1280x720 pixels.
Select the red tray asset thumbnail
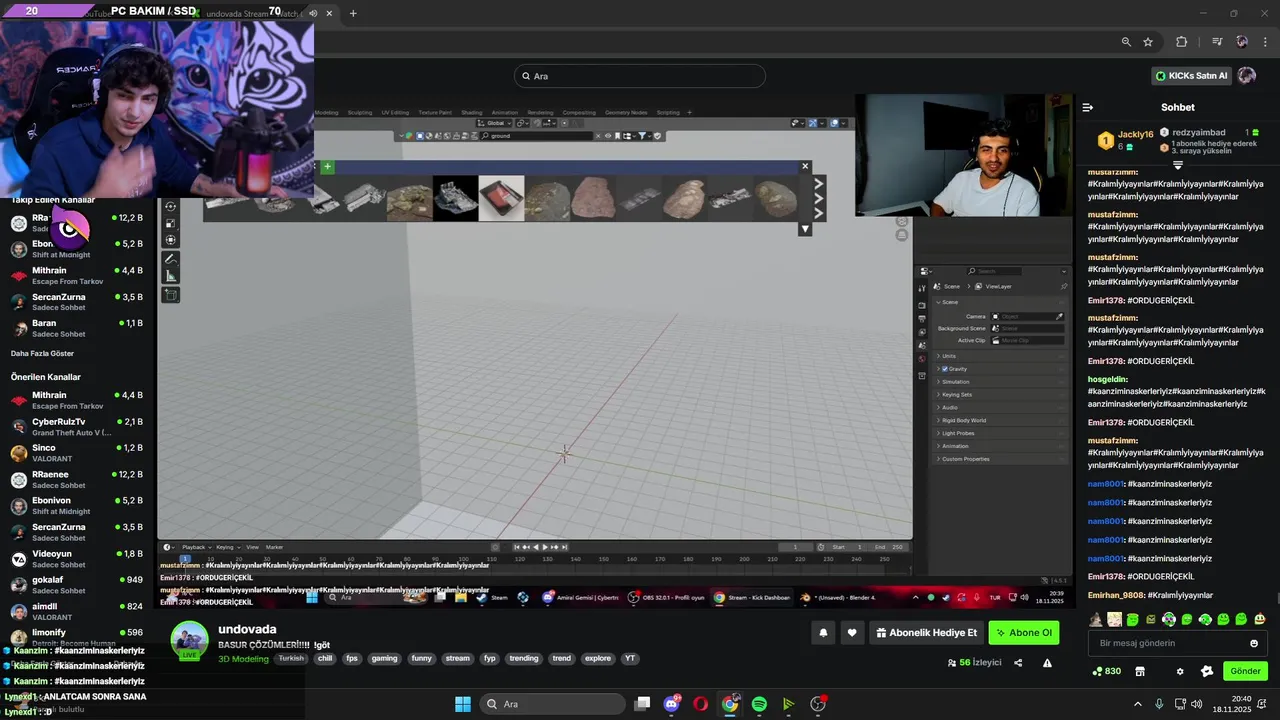click(x=501, y=198)
